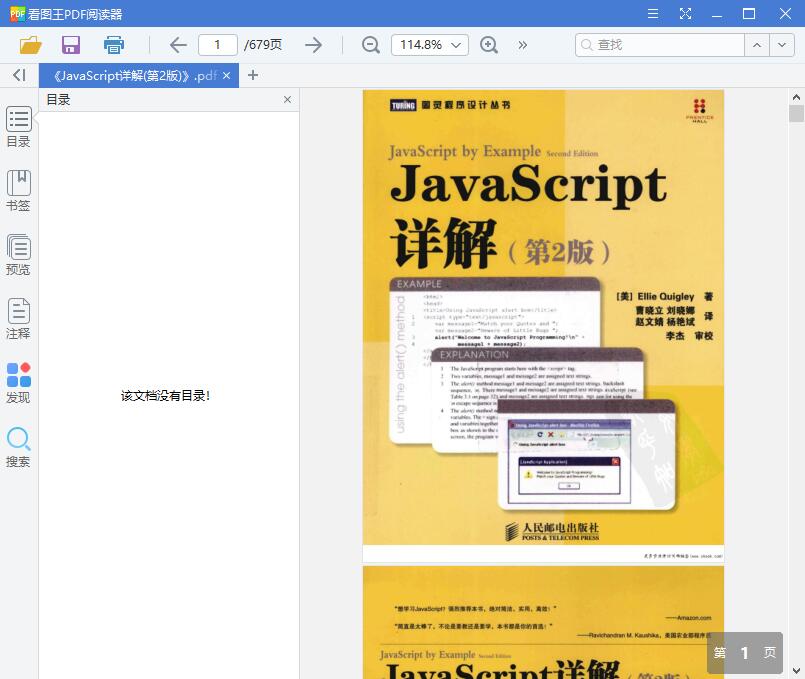The image size is (805, 679).
Task: Enter fullscreen mode icon
Action: pyautogui.click(x=685, y=14)
